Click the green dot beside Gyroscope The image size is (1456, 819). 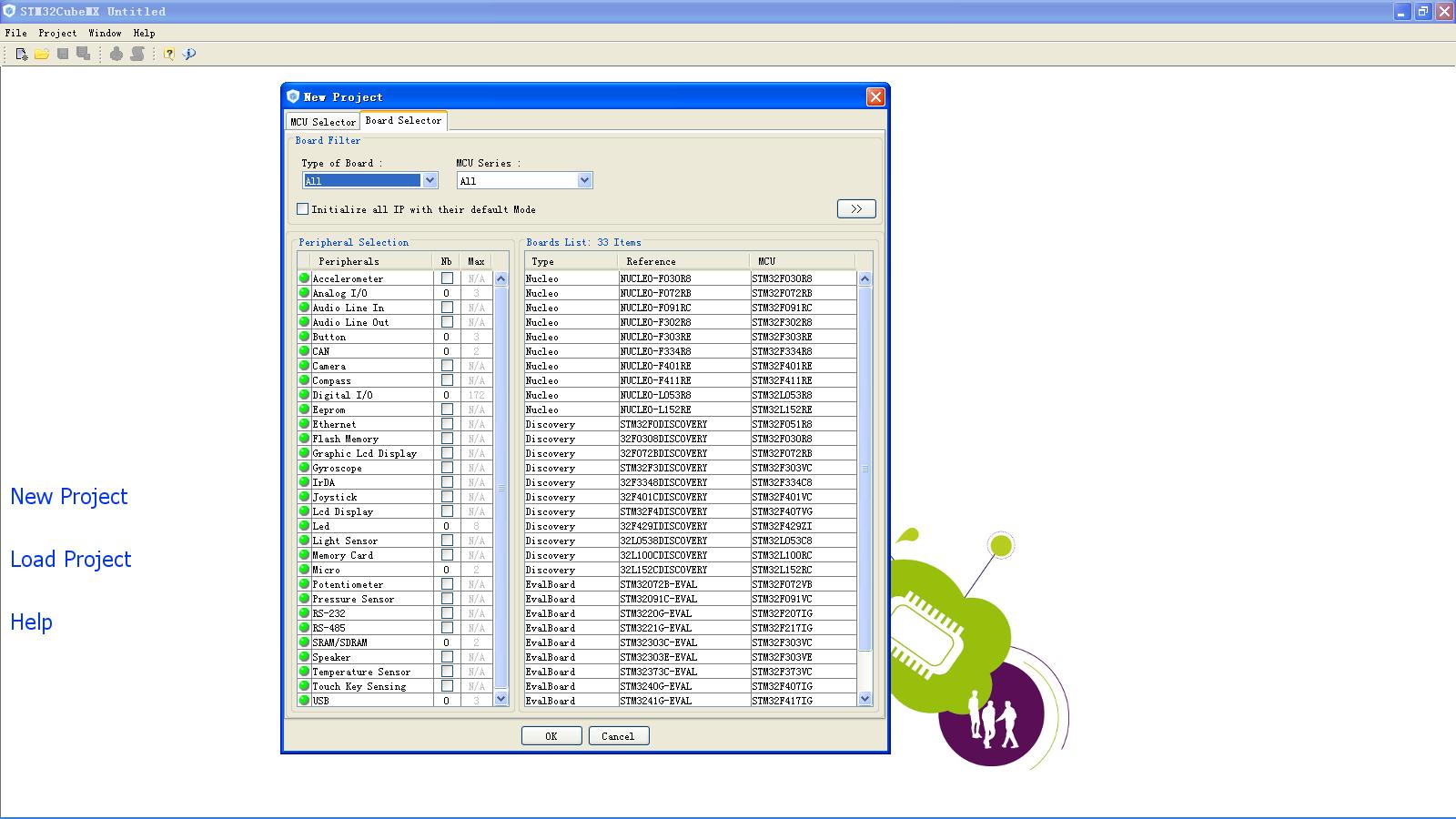(305, 468)
